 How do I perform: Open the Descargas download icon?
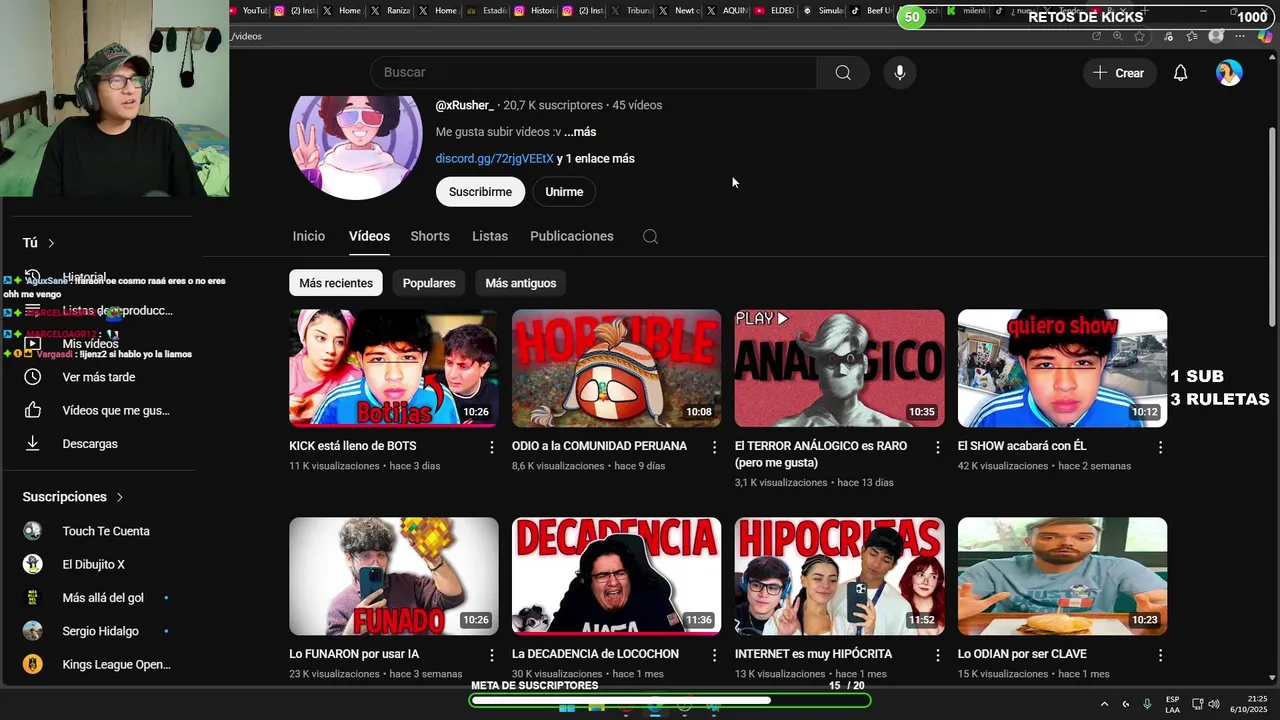(33, 443)
